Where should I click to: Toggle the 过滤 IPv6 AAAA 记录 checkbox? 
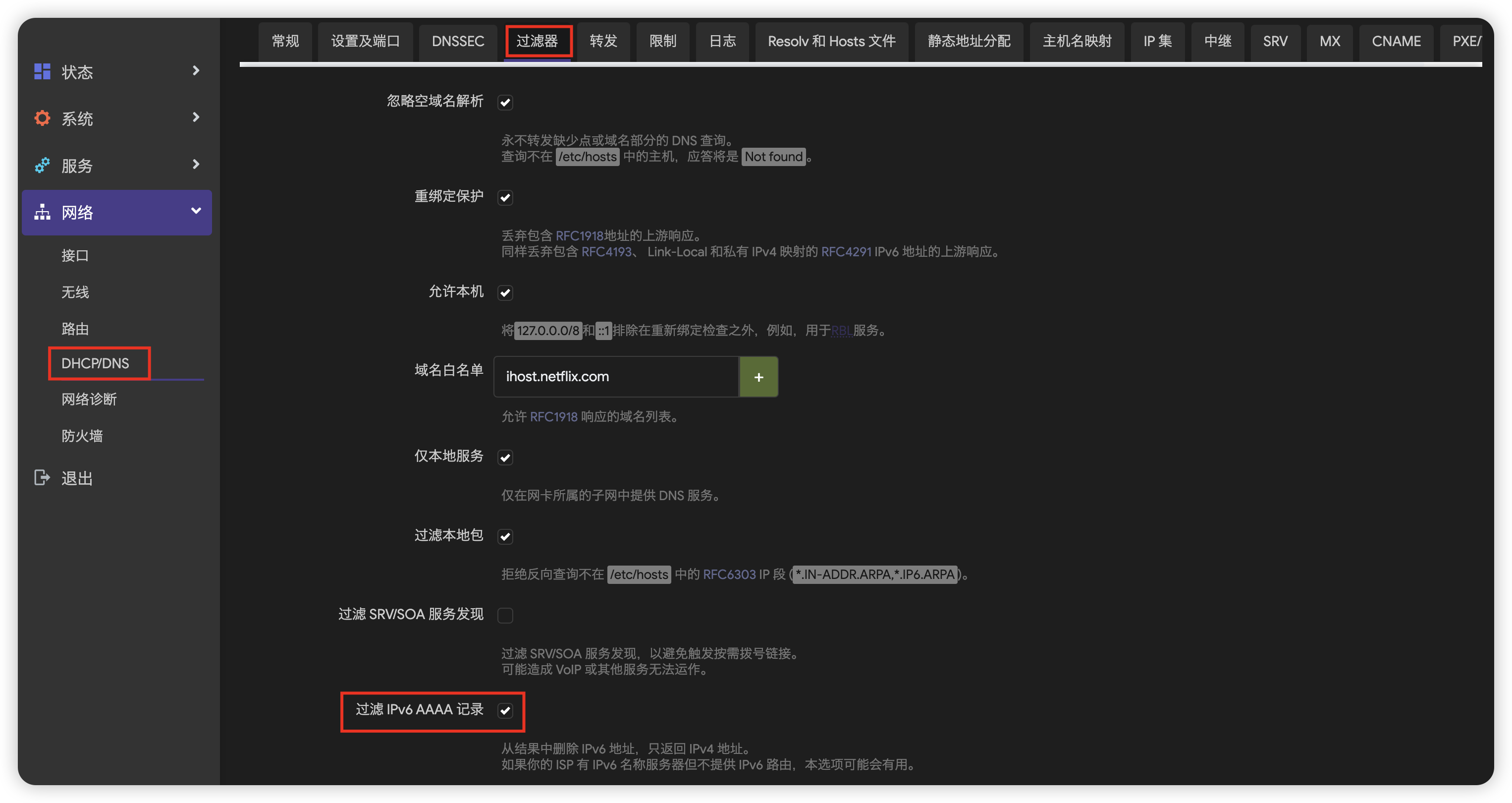(x=505, y=711)
